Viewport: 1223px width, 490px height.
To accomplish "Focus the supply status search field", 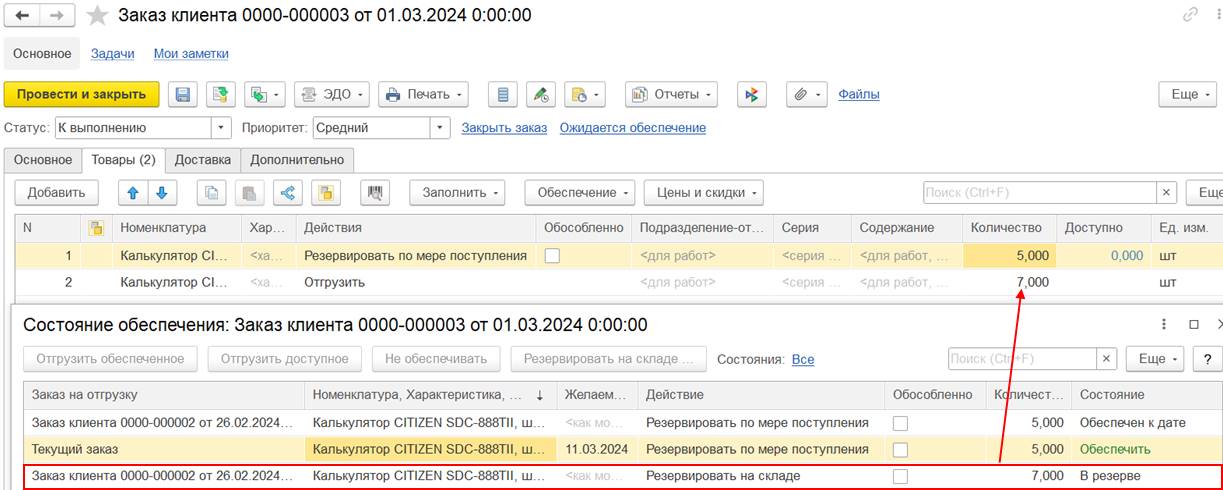I will tap(1023, 358).
